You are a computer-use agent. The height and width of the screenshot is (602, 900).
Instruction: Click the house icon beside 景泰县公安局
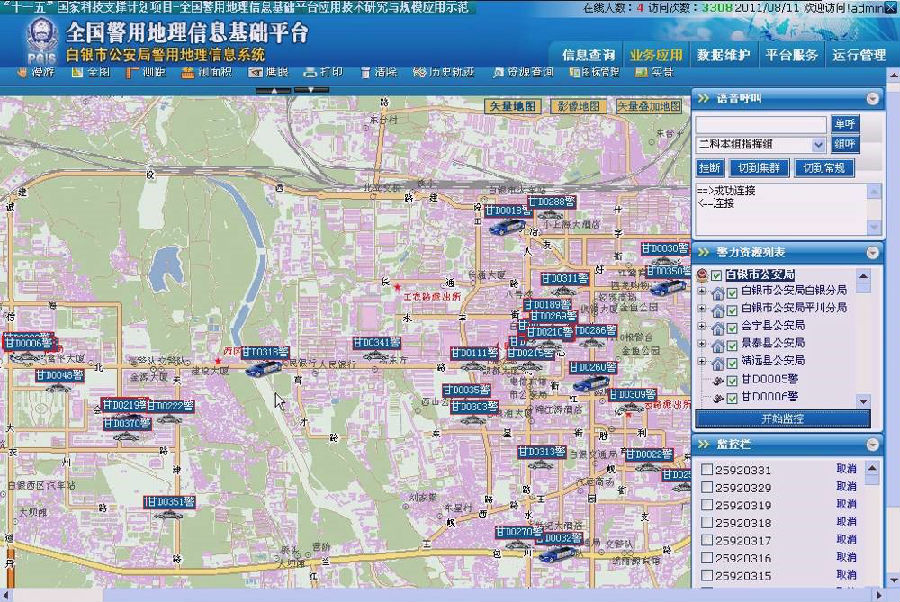[x=717, y=345]
